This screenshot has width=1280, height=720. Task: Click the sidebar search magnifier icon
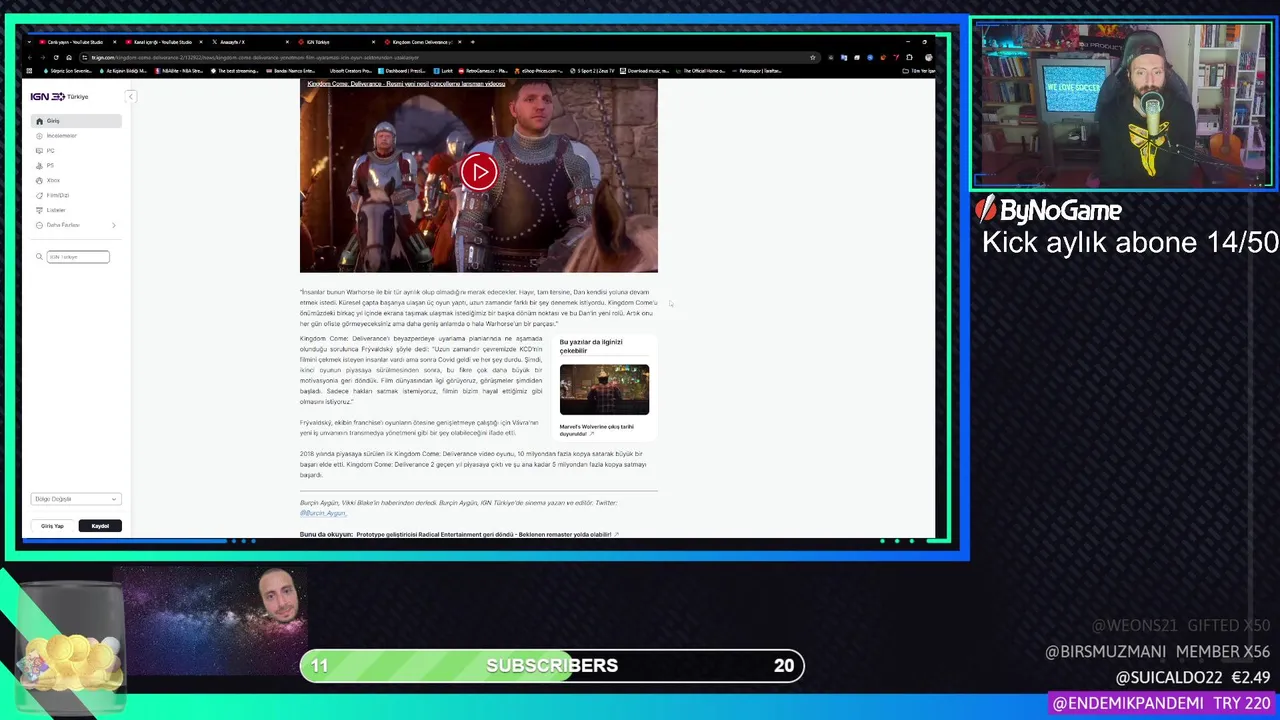[x=39, y=257]
